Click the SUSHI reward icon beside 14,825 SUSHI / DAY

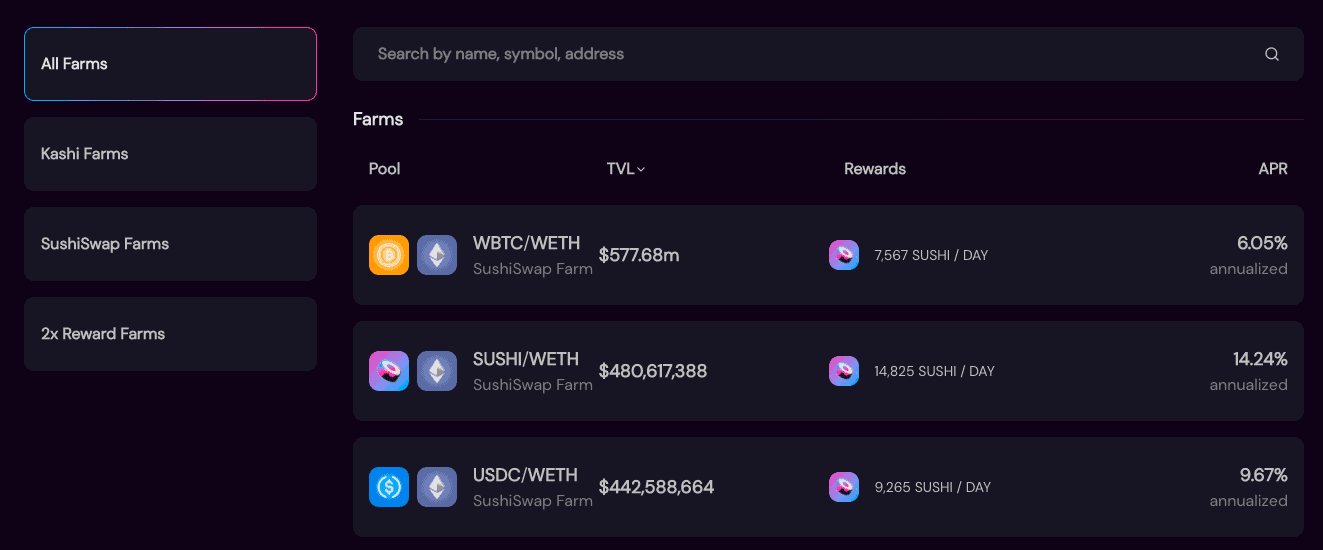coord(844,371)
